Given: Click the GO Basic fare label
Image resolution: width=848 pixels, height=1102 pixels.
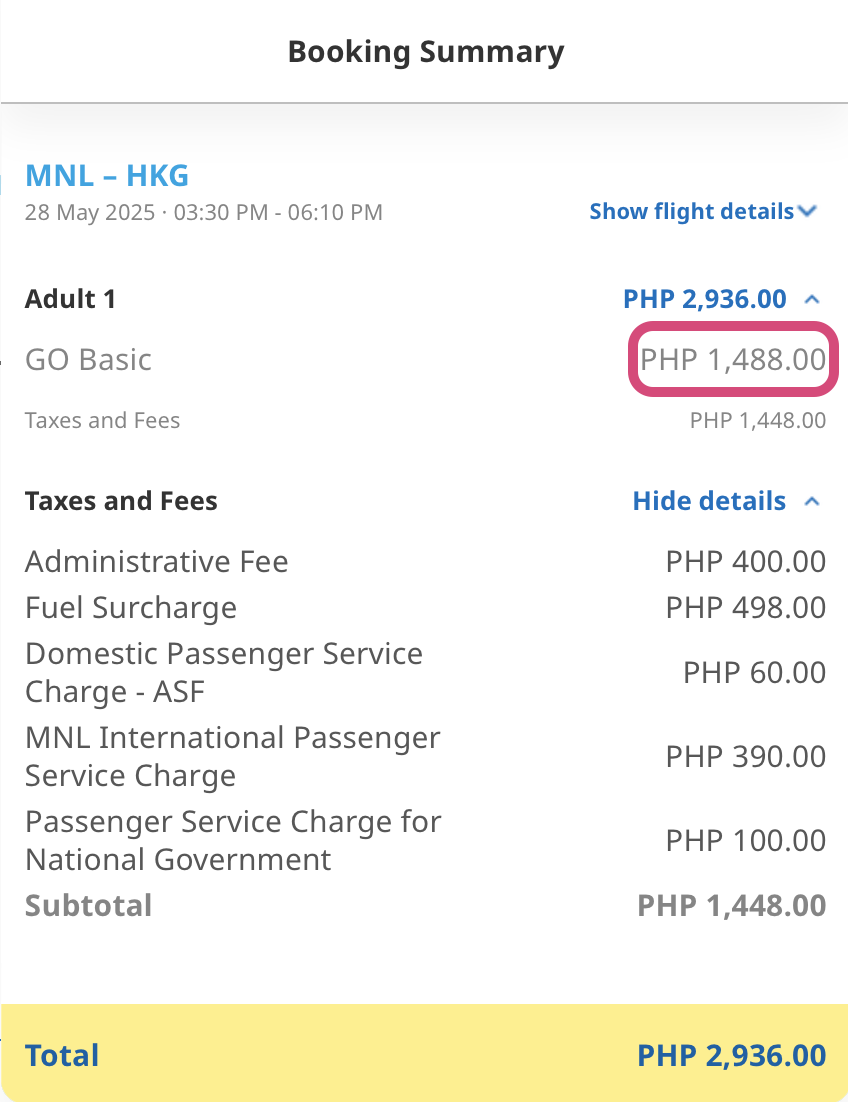Looking at the screenshot, I should tap(88, 360).
